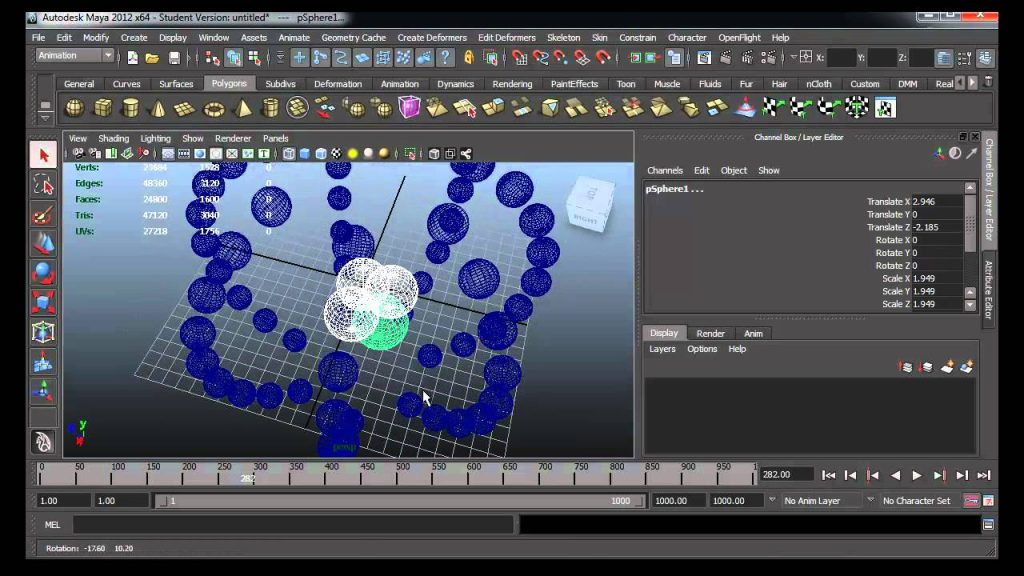Toggle Channel Box side tab
The width and height of the screenshot is (1024, 576).
click(989, 189)
